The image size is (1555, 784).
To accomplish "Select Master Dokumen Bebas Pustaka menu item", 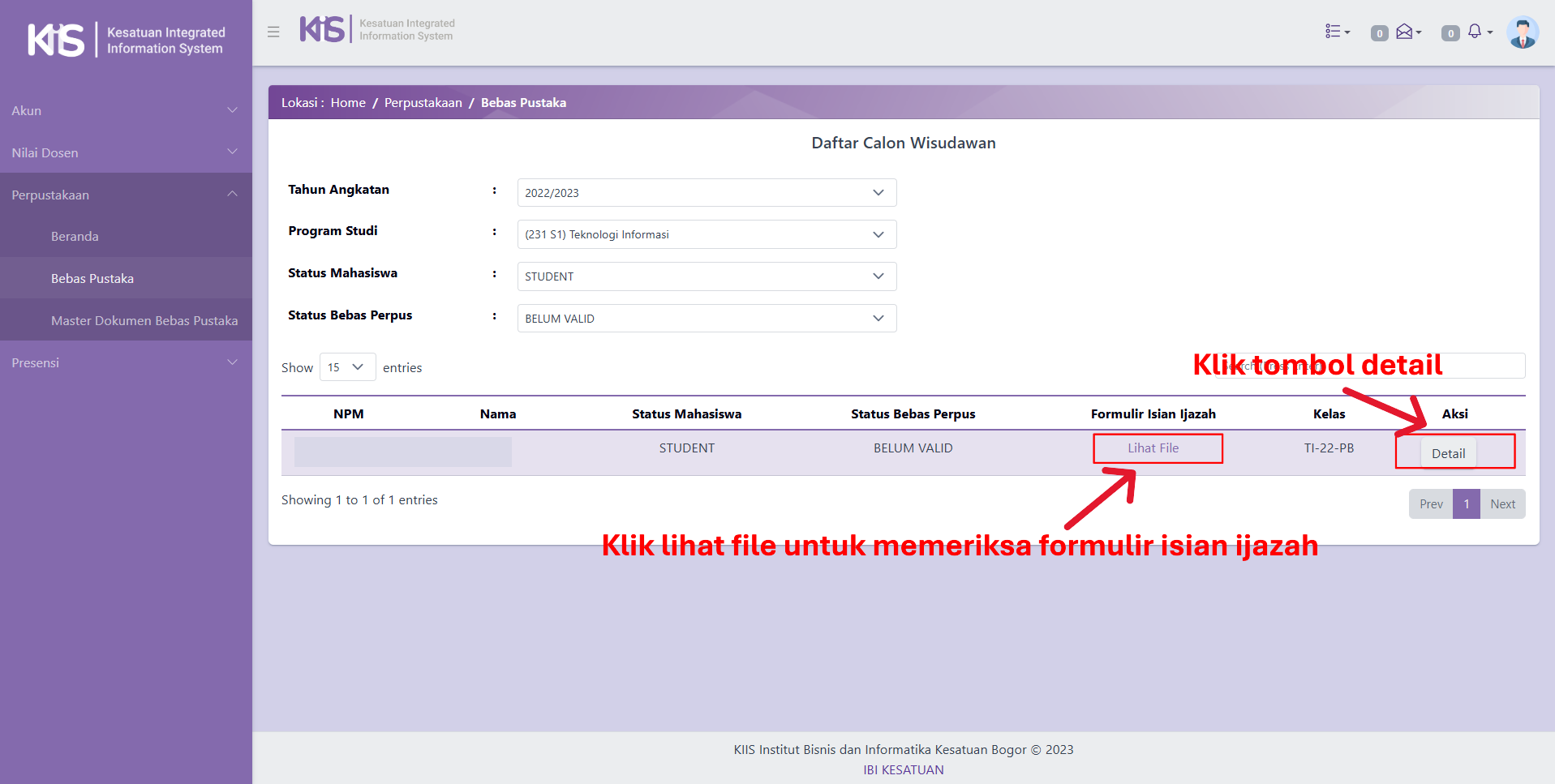I will coord(144,320).
